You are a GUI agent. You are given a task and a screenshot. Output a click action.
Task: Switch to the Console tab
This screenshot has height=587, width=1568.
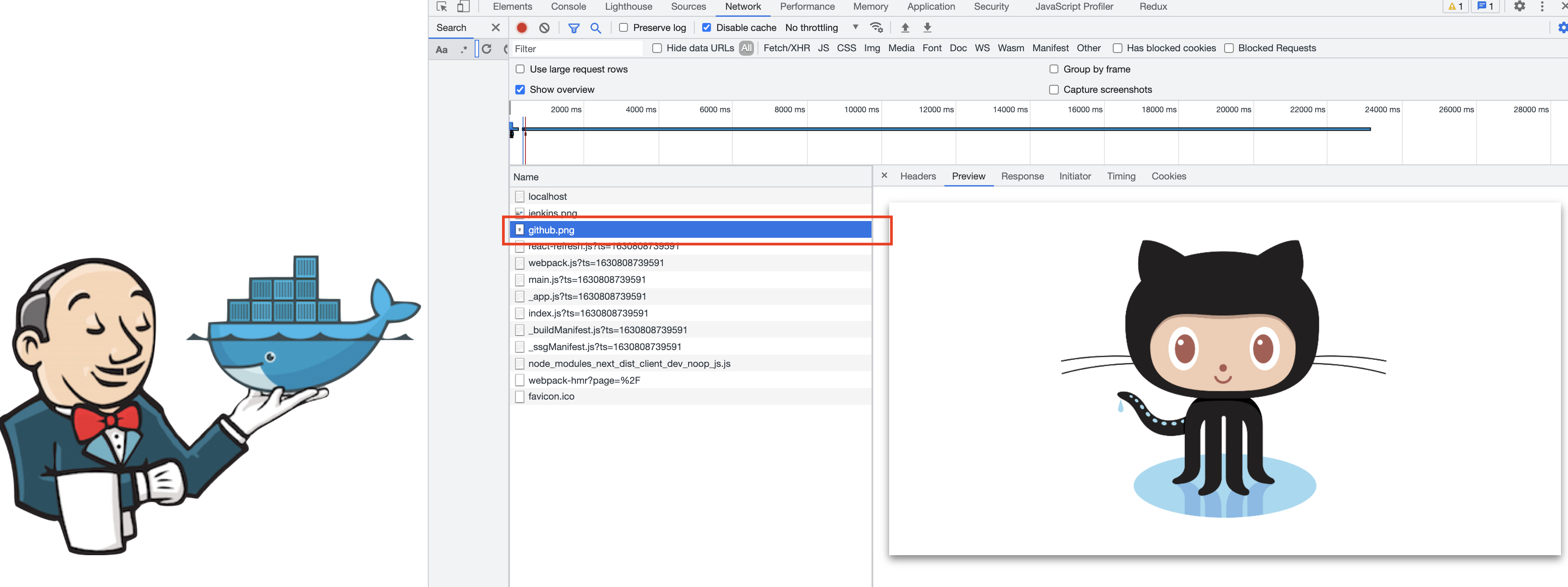(568, 7)
